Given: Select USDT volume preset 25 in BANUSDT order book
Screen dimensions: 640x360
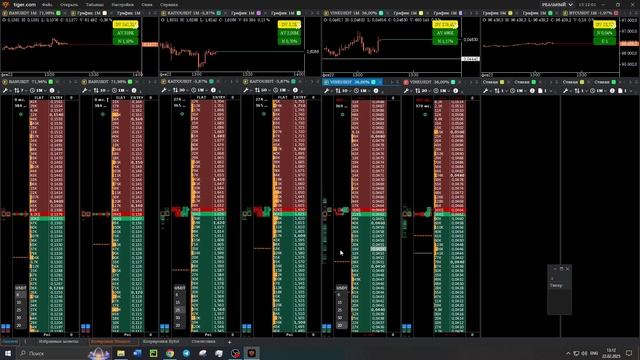Looking at the screenshot, I should point(19,310).
